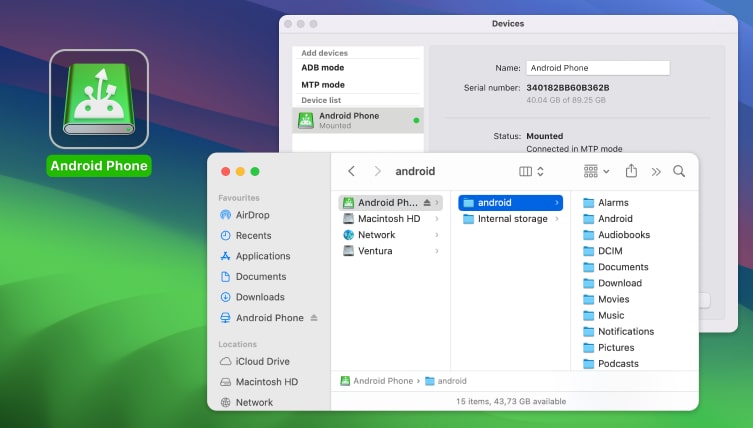Viewport: 753px width, 428px height.
Task: Click the Android Phone drive icon on desktop
Action: click(99, 99)
